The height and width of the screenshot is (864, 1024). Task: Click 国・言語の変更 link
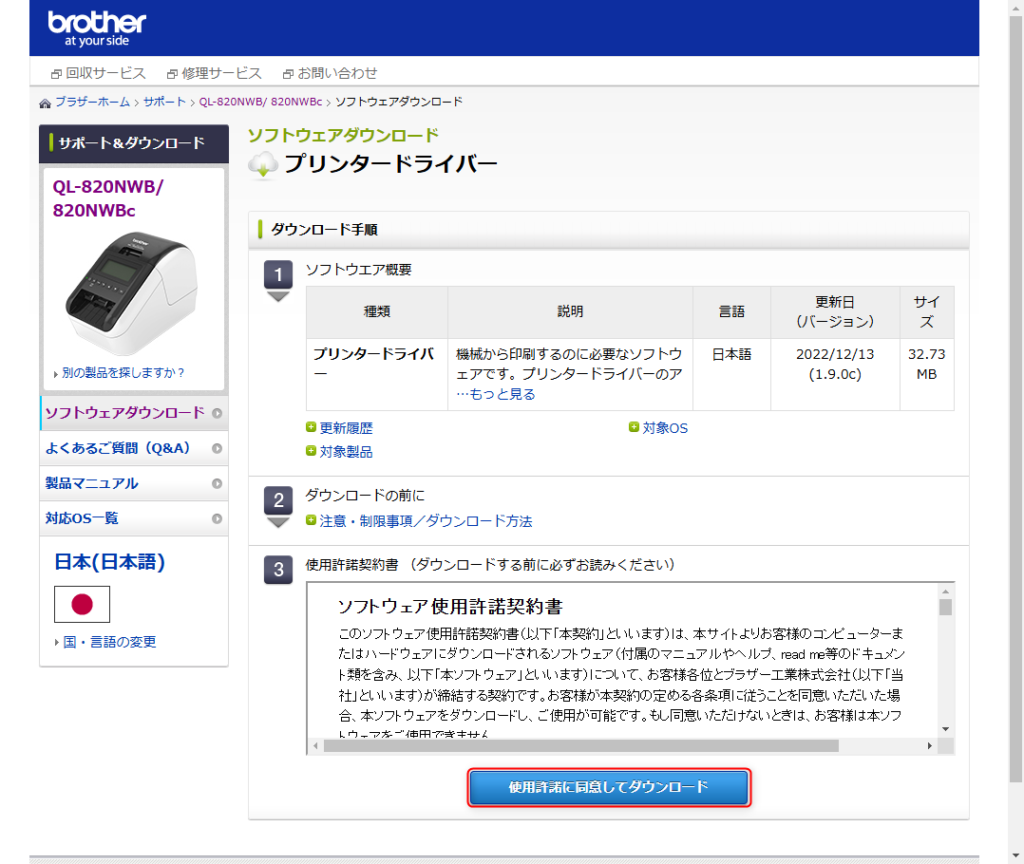click(x=110, y=642)
